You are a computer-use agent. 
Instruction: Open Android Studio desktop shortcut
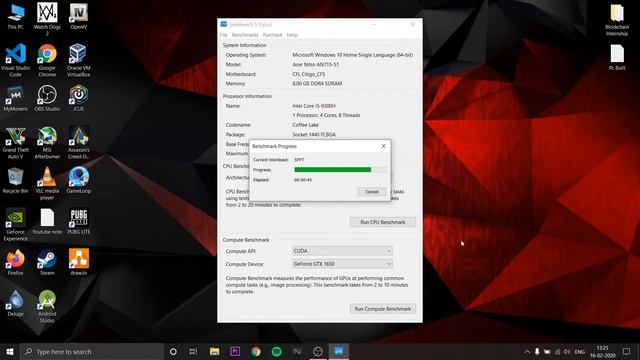click(47, 306)
